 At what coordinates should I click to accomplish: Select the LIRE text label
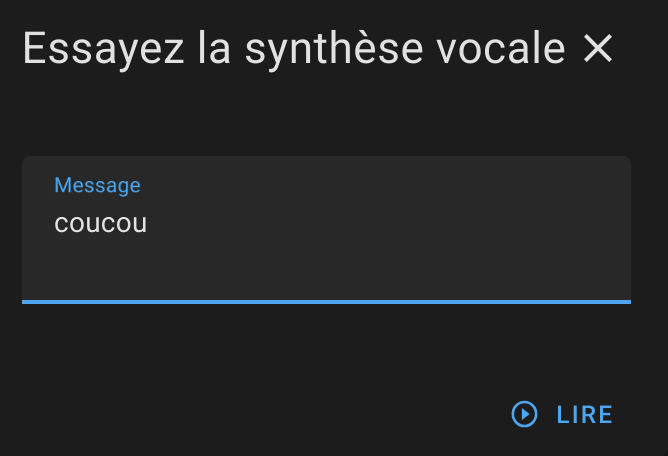[x=584, y=415]
